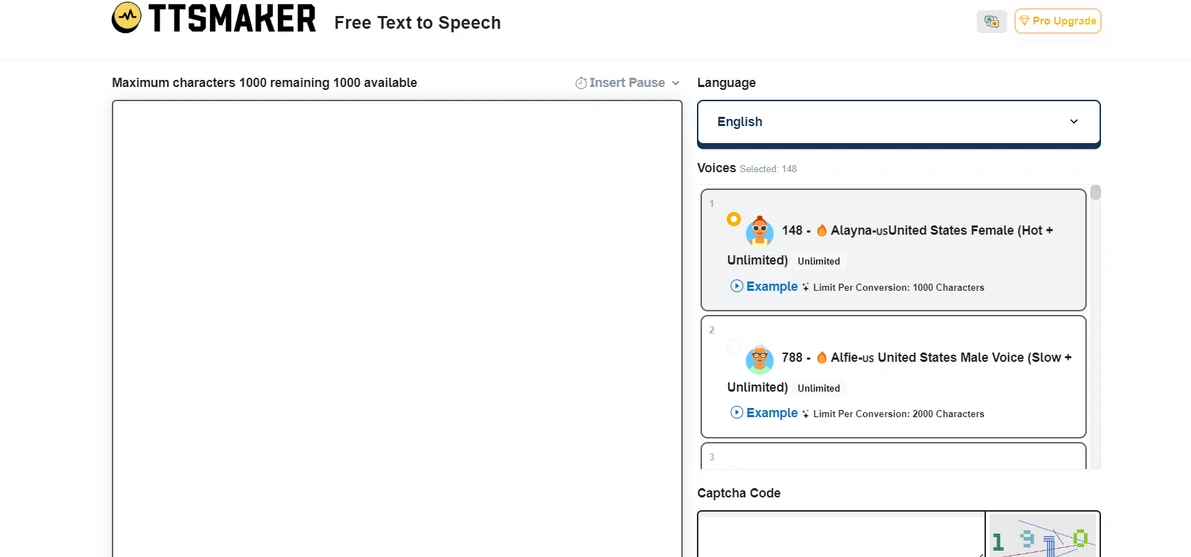Open the English language dropdown
Screen dimensions: 1191x557
[899, 122]
